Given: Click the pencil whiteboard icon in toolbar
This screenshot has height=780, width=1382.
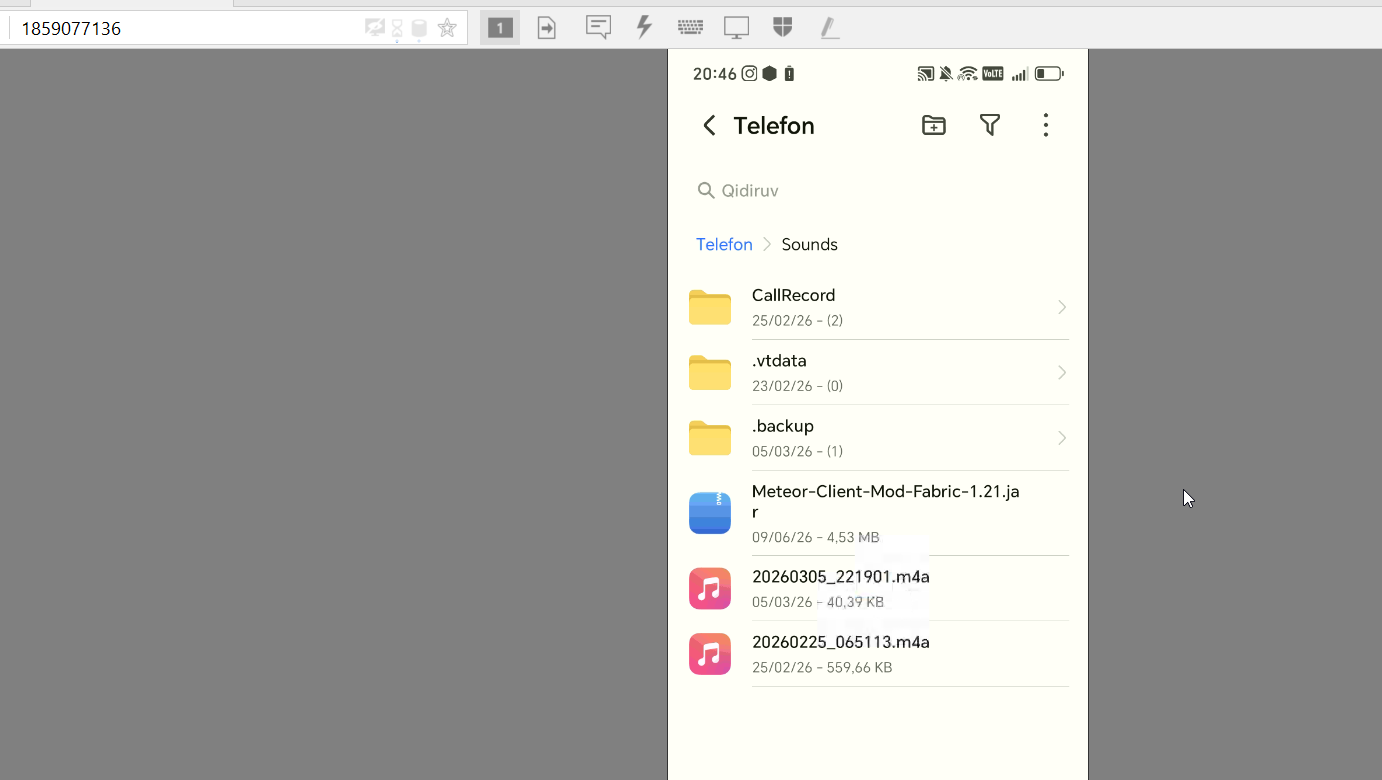Looking at the screenshot, I should [x=829, y=28].
